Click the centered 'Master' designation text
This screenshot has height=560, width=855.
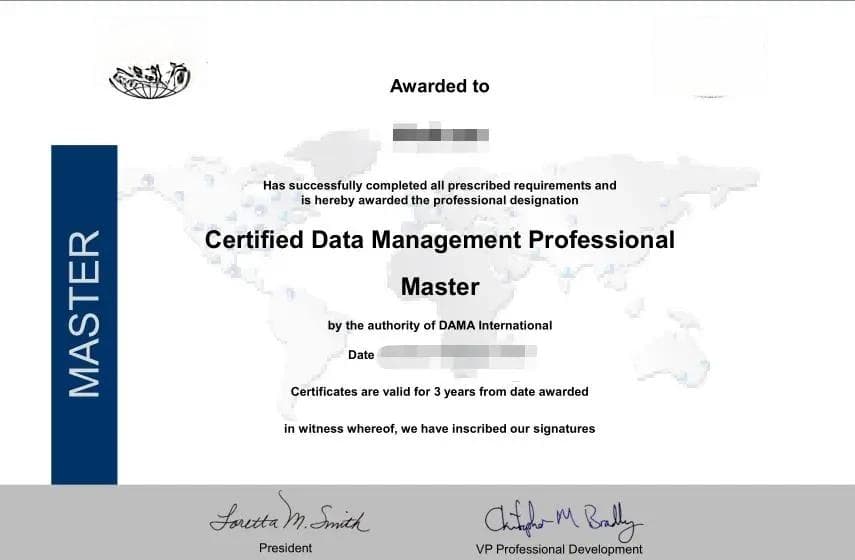click(440, 287)
